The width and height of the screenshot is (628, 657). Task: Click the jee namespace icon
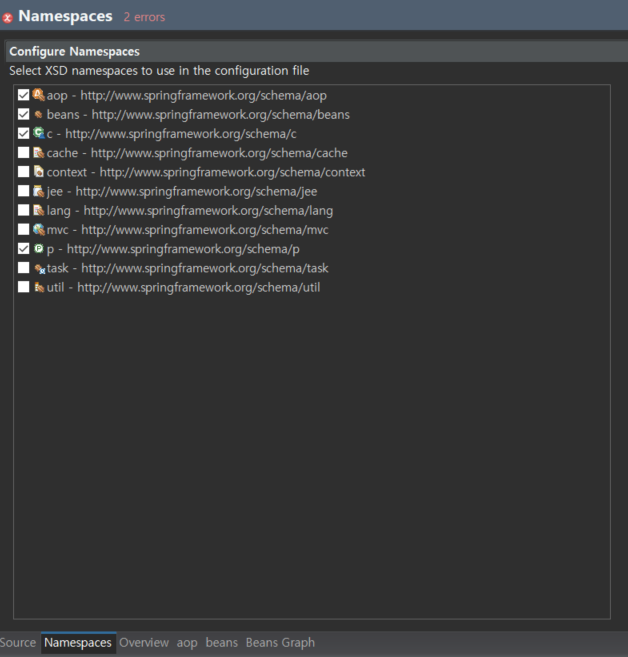[39, 191]
